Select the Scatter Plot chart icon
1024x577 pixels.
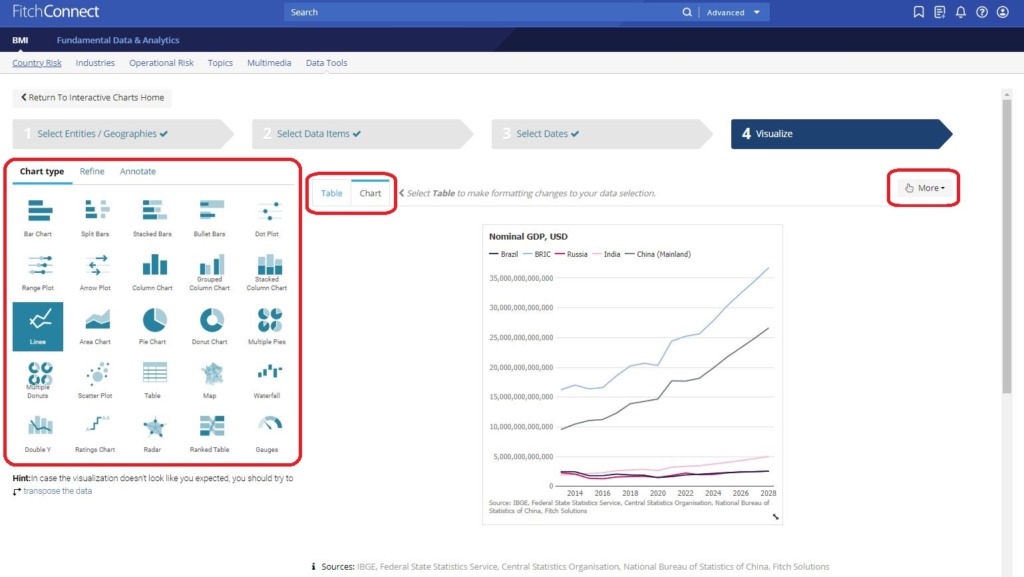pos(96,375)
